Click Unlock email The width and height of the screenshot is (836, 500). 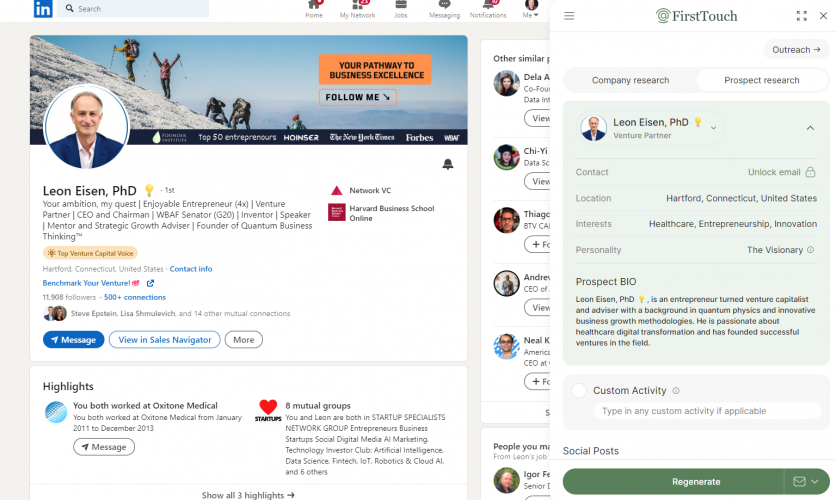tap(774, 172)
